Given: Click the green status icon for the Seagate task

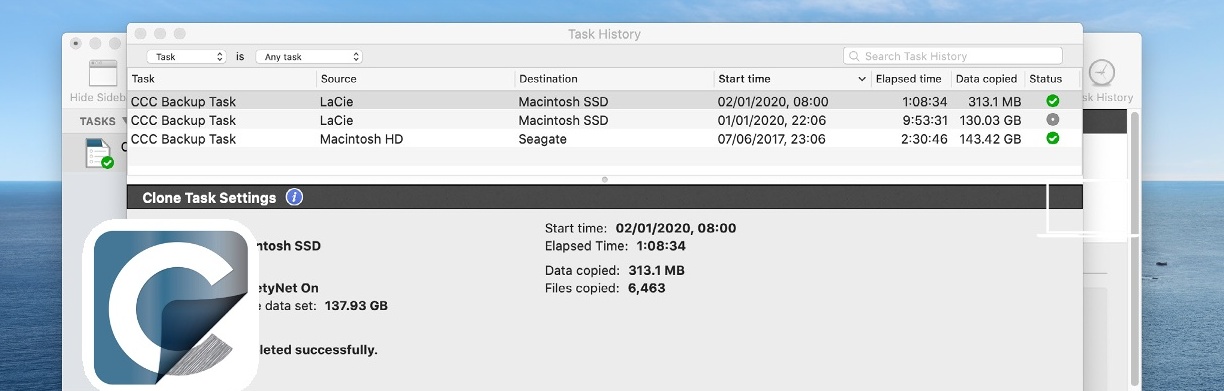Looking at the screenshot, I should (x=1052, y=139).
